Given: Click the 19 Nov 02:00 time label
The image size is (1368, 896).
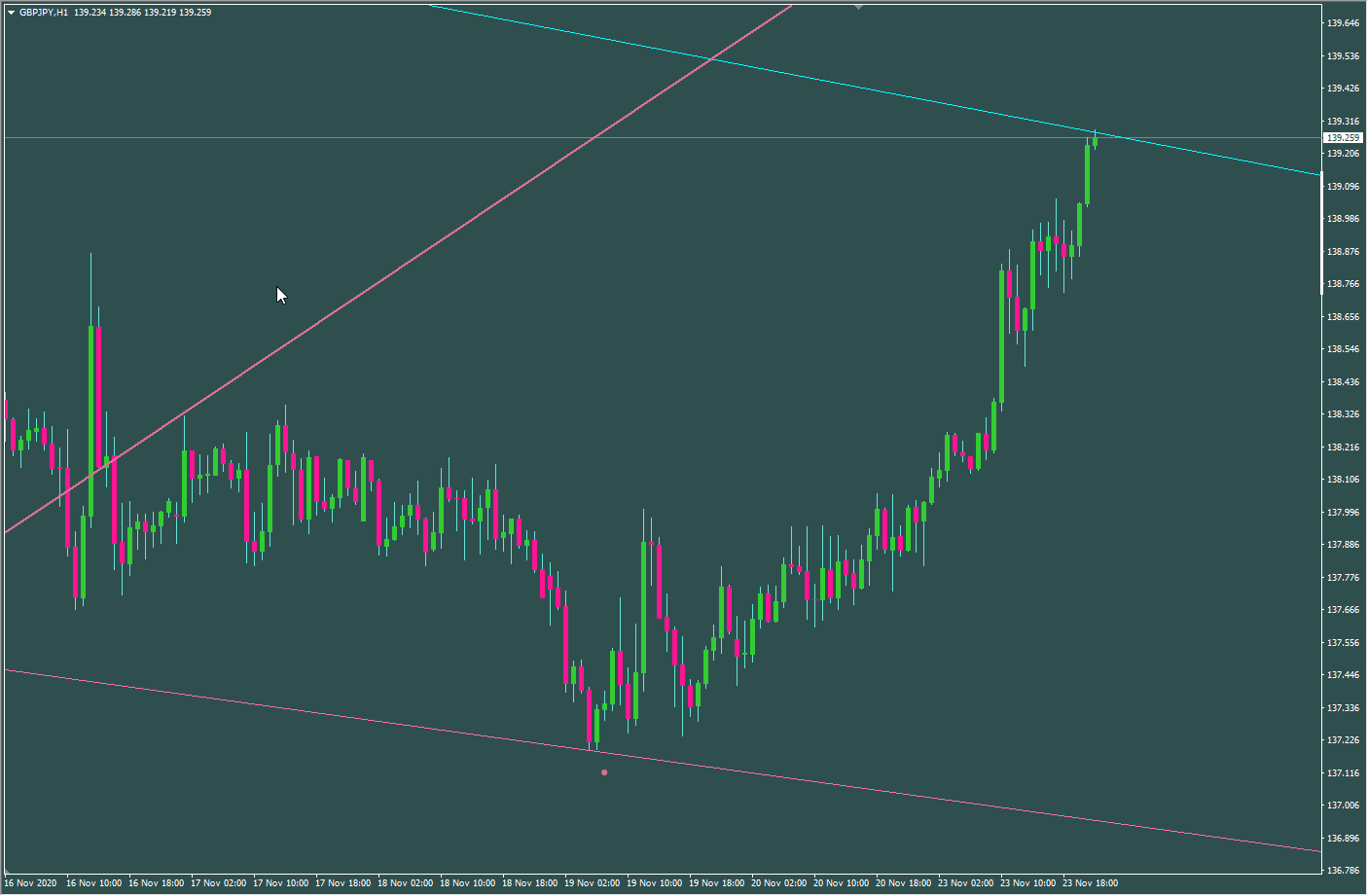Looking at the screenshot, I should (x=593, y=883).
